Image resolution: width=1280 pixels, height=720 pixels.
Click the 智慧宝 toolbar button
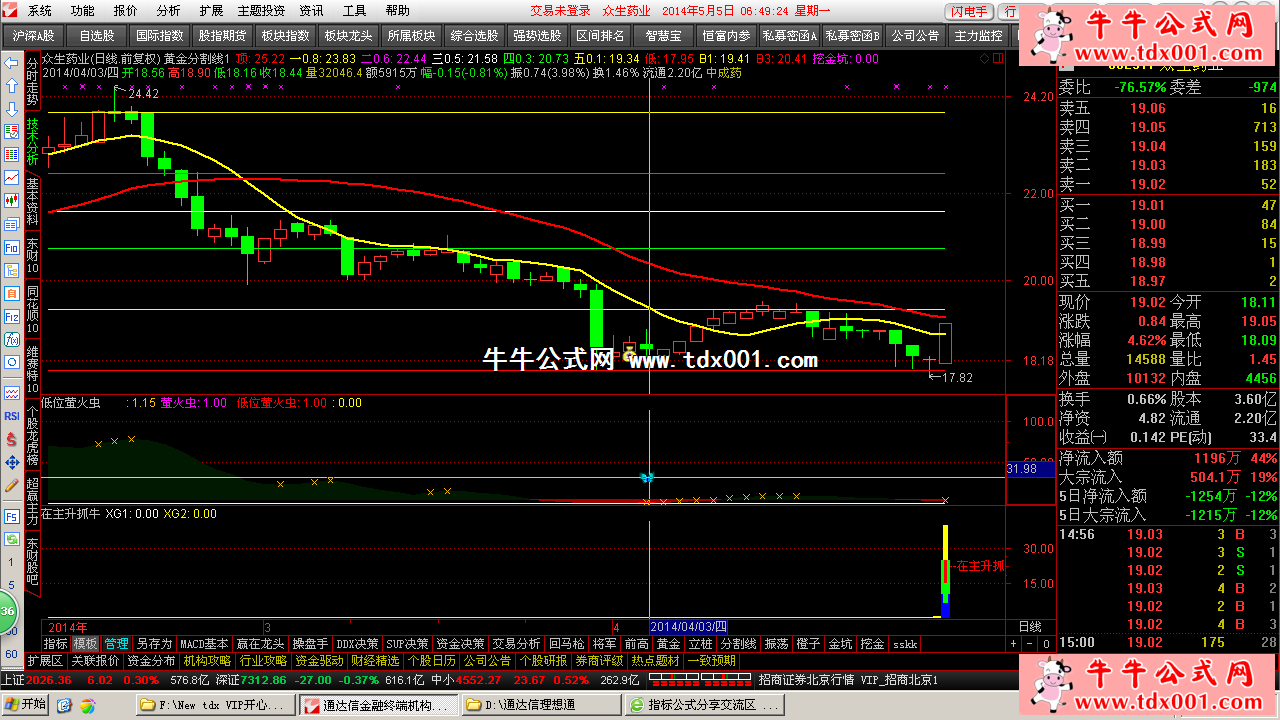click(x=664, y=35)
